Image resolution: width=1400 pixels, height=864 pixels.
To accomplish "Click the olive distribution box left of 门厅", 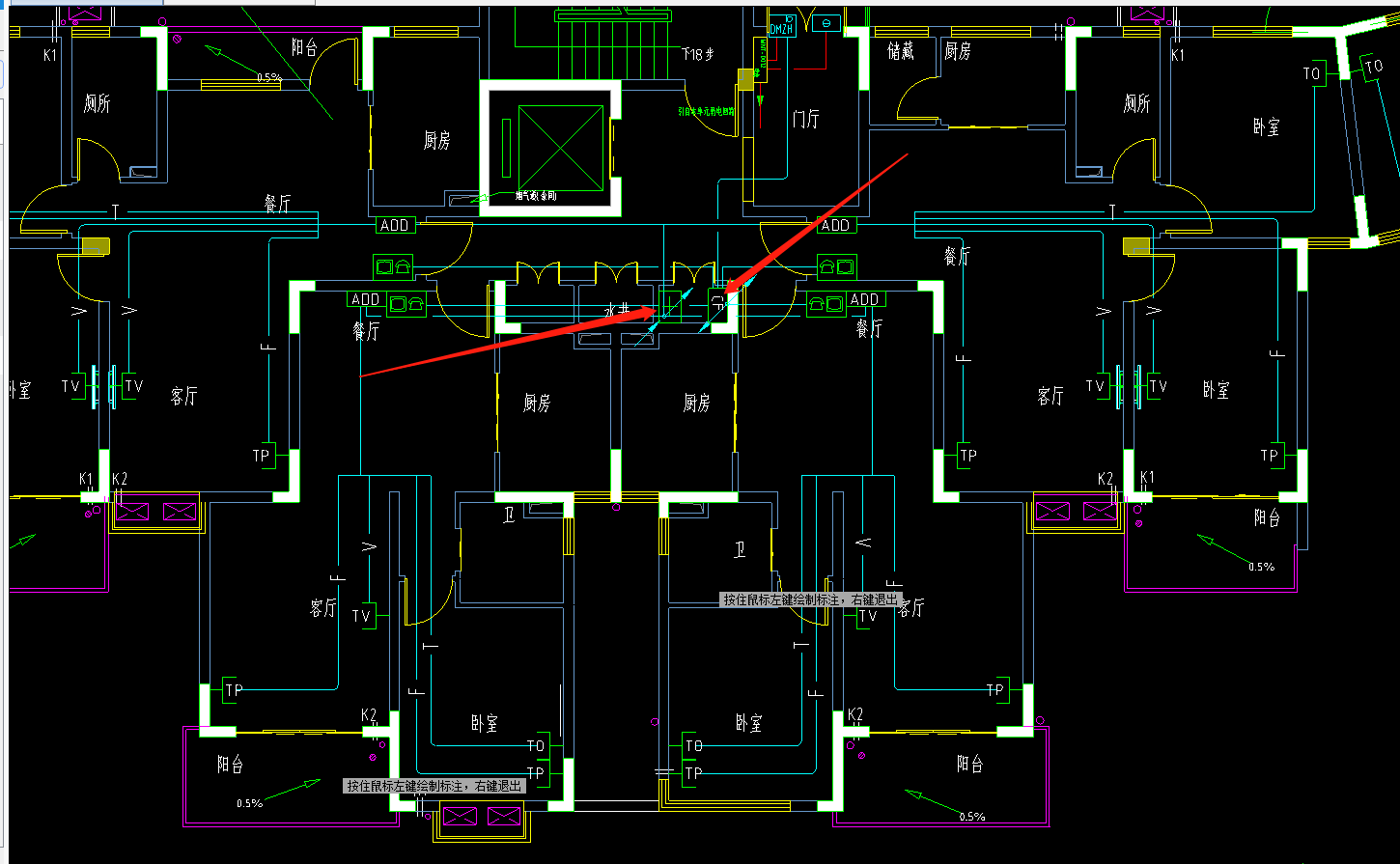I will 744,79.
